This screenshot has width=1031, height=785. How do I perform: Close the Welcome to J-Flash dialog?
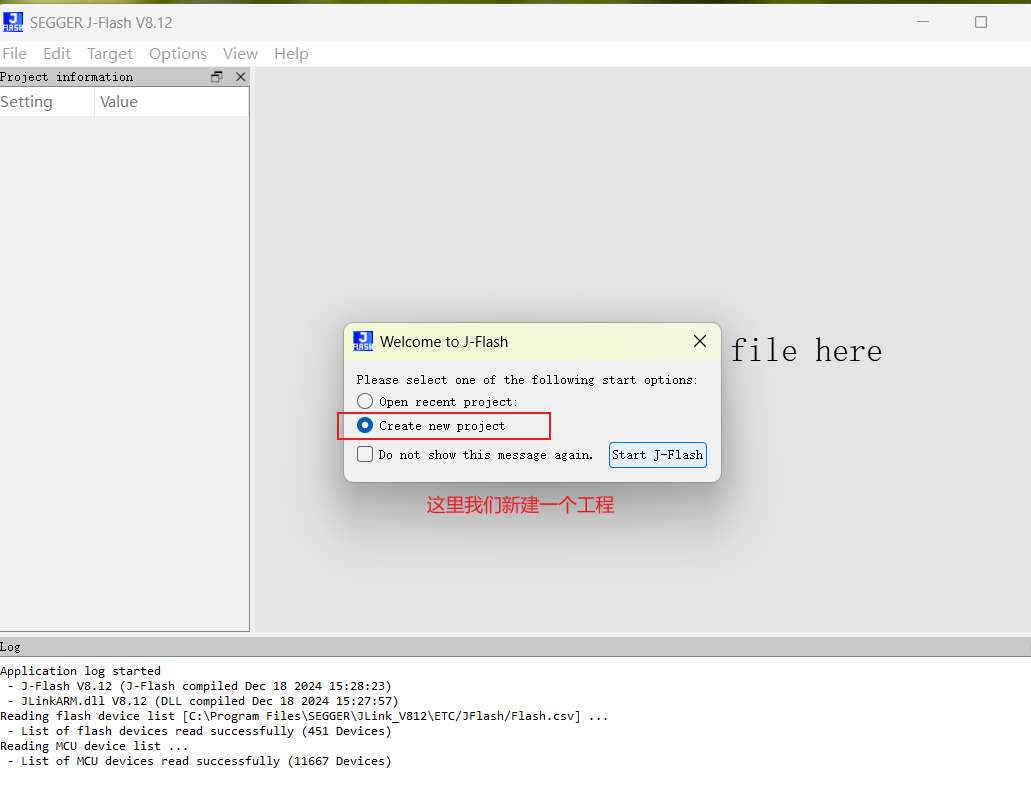pyautogui.click(x=700, y=341)
